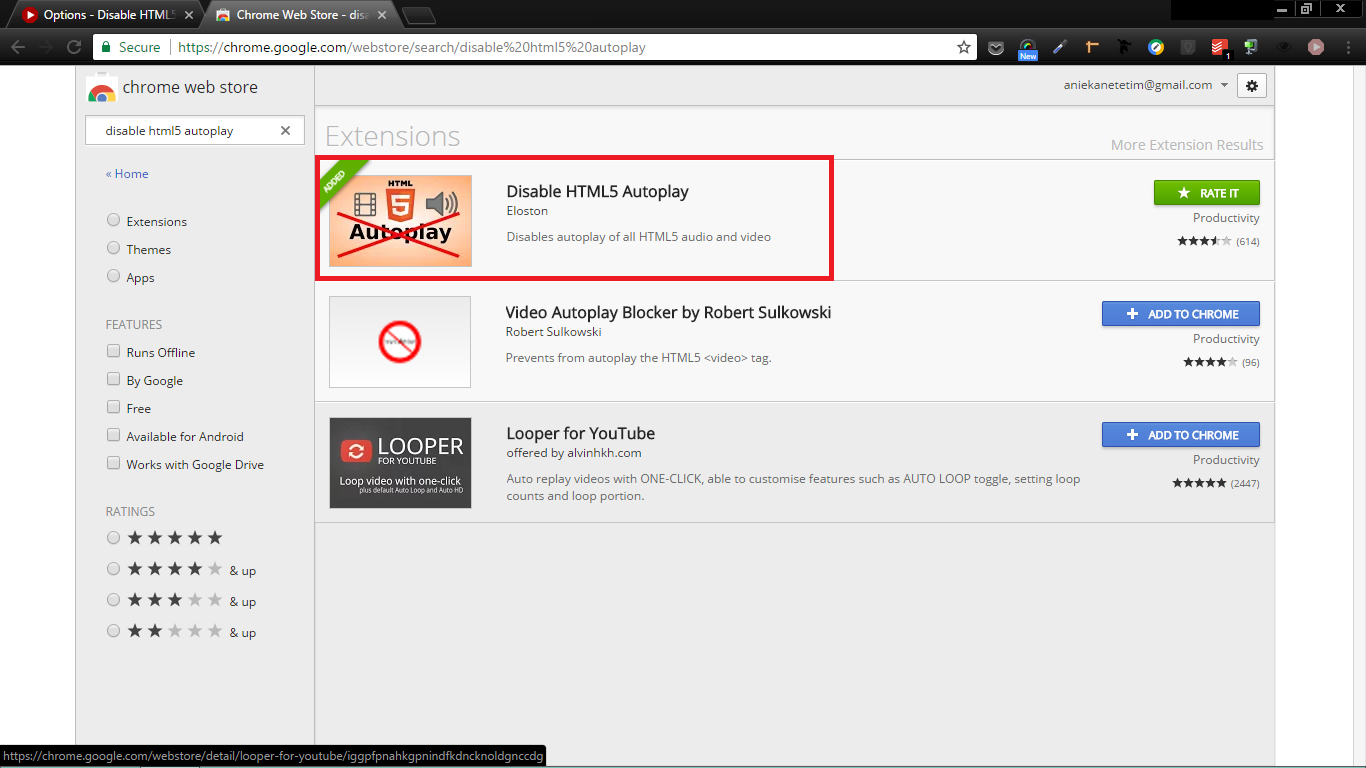Open a new tab

[x=419, y=15]
